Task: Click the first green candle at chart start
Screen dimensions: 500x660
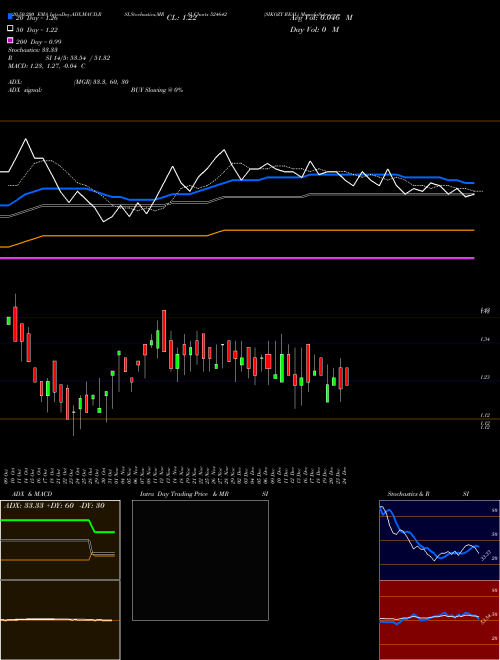Action: click(8, 321)
